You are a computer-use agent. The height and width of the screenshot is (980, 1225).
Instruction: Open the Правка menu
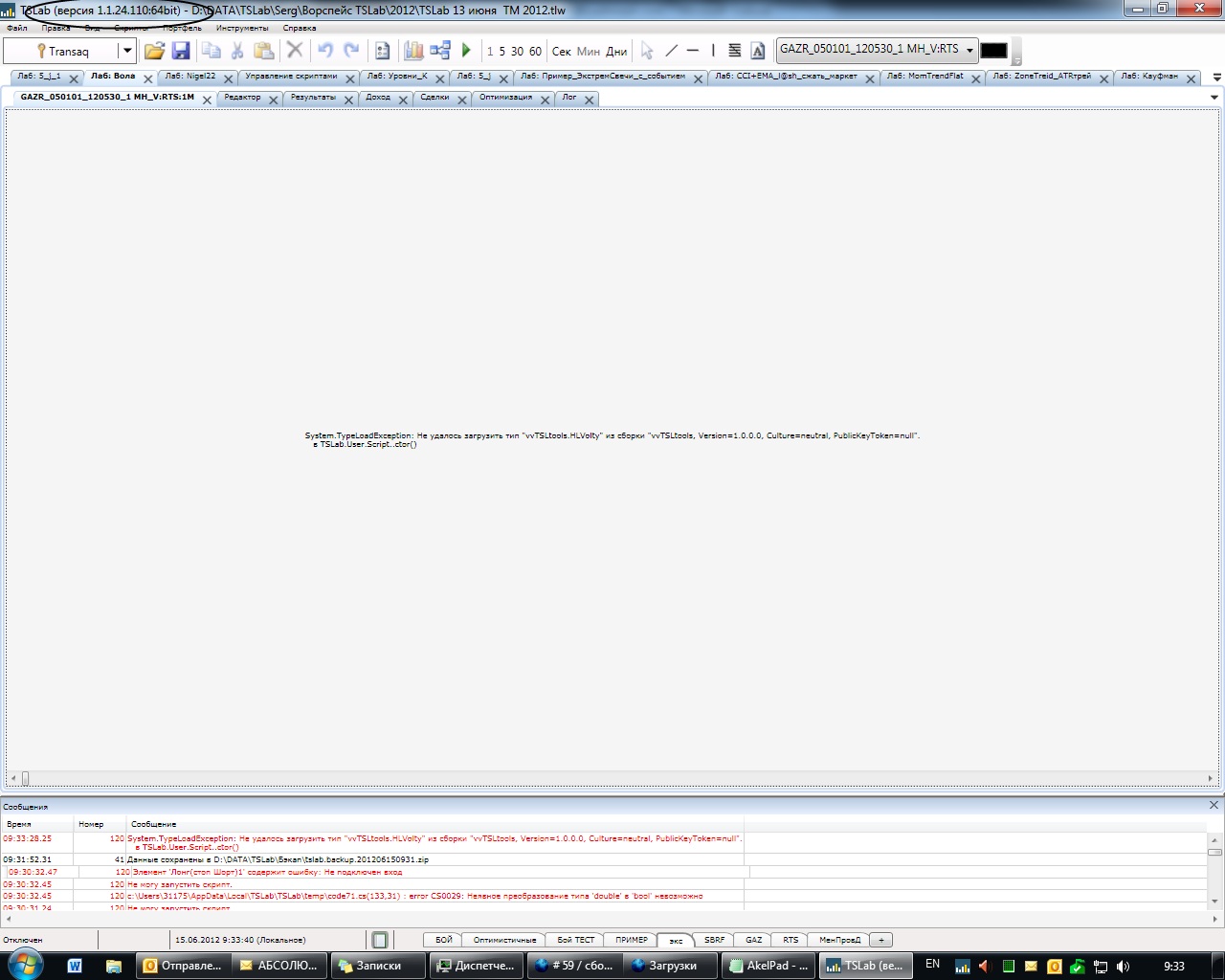(x=56, y=28)
